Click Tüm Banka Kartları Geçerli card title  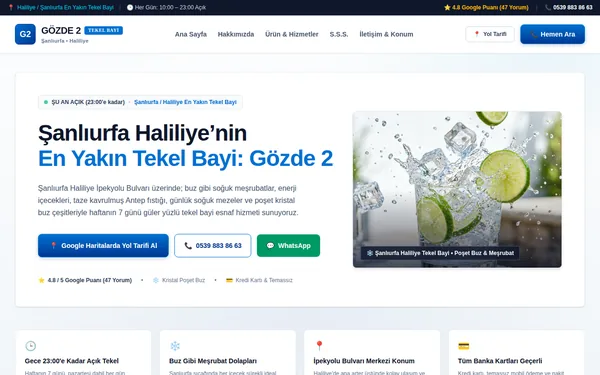pos(500,361)
